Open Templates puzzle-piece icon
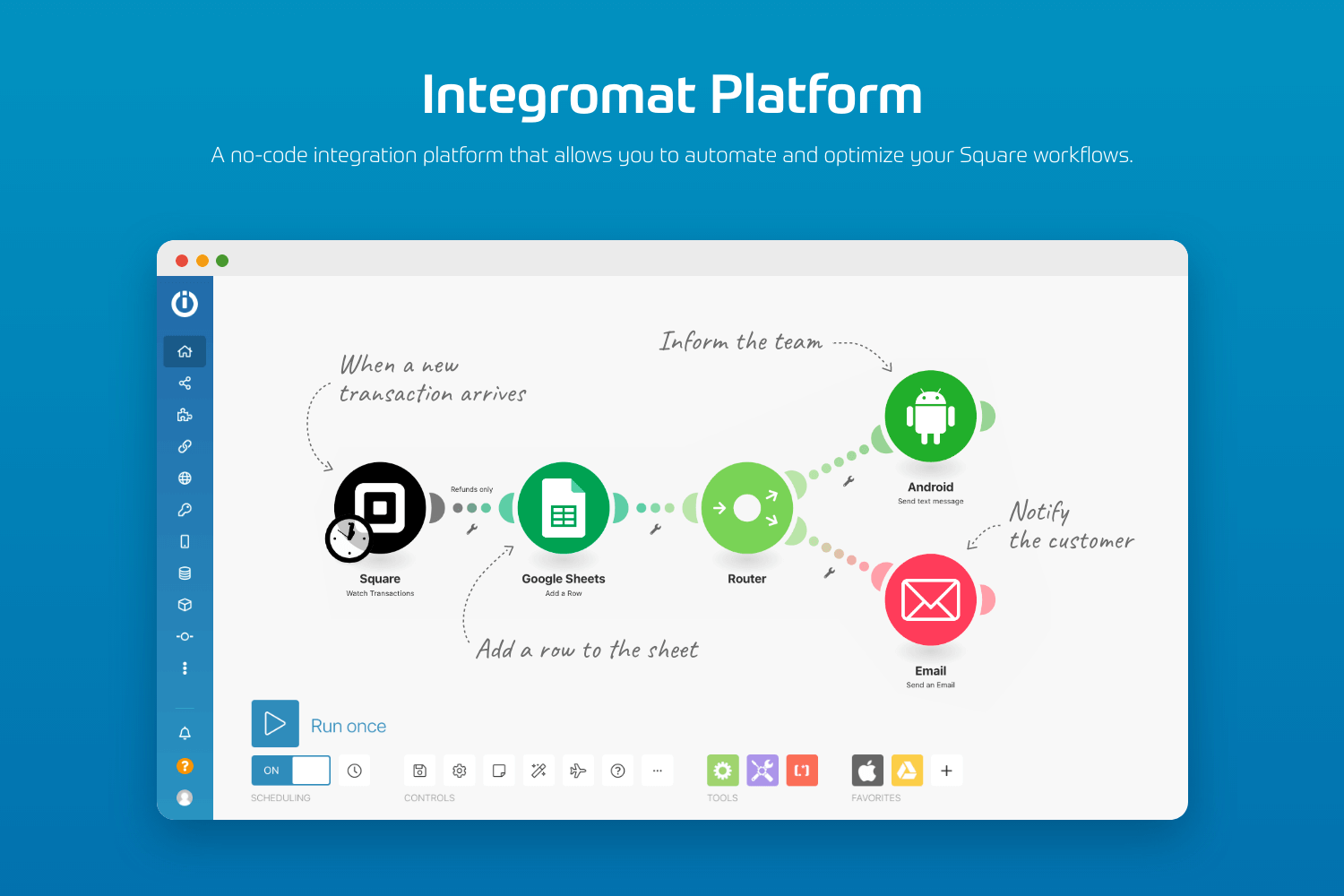The image size is (1344, 896). (185, 415)
